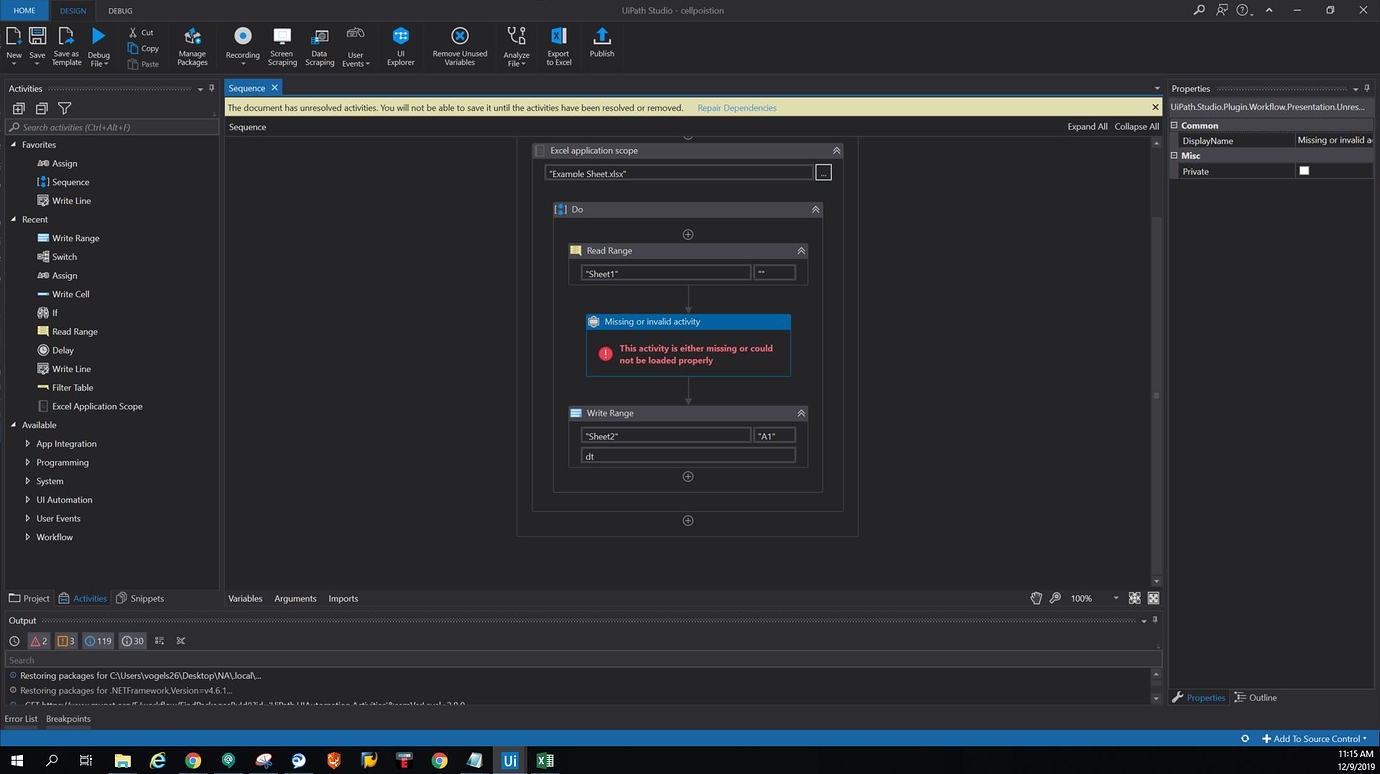Collapse the Read Range activity
1380x774 pixels.
[801, 251]
